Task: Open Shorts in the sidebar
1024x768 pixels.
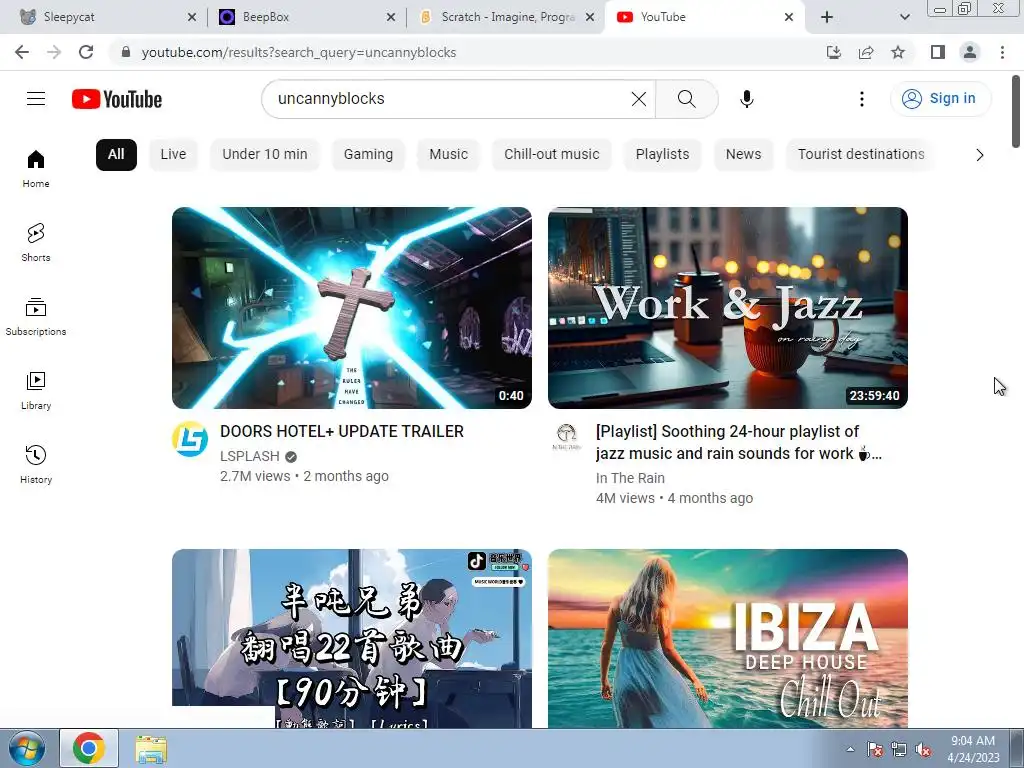Action: tap(36, 242)
